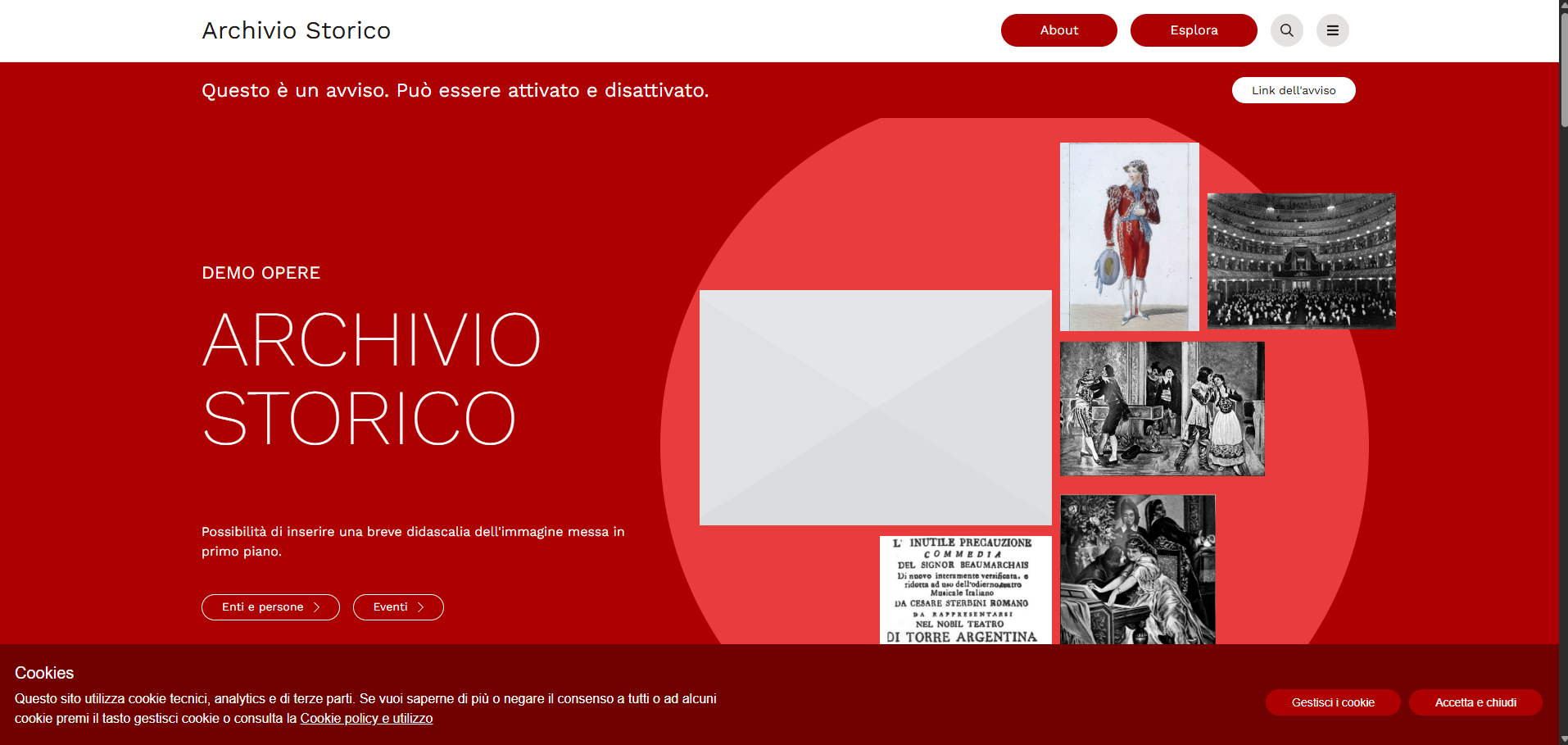Click the DEMO OPERE label
The width and height of the screenshot is (1568, 745).
[x=261, y=273]
